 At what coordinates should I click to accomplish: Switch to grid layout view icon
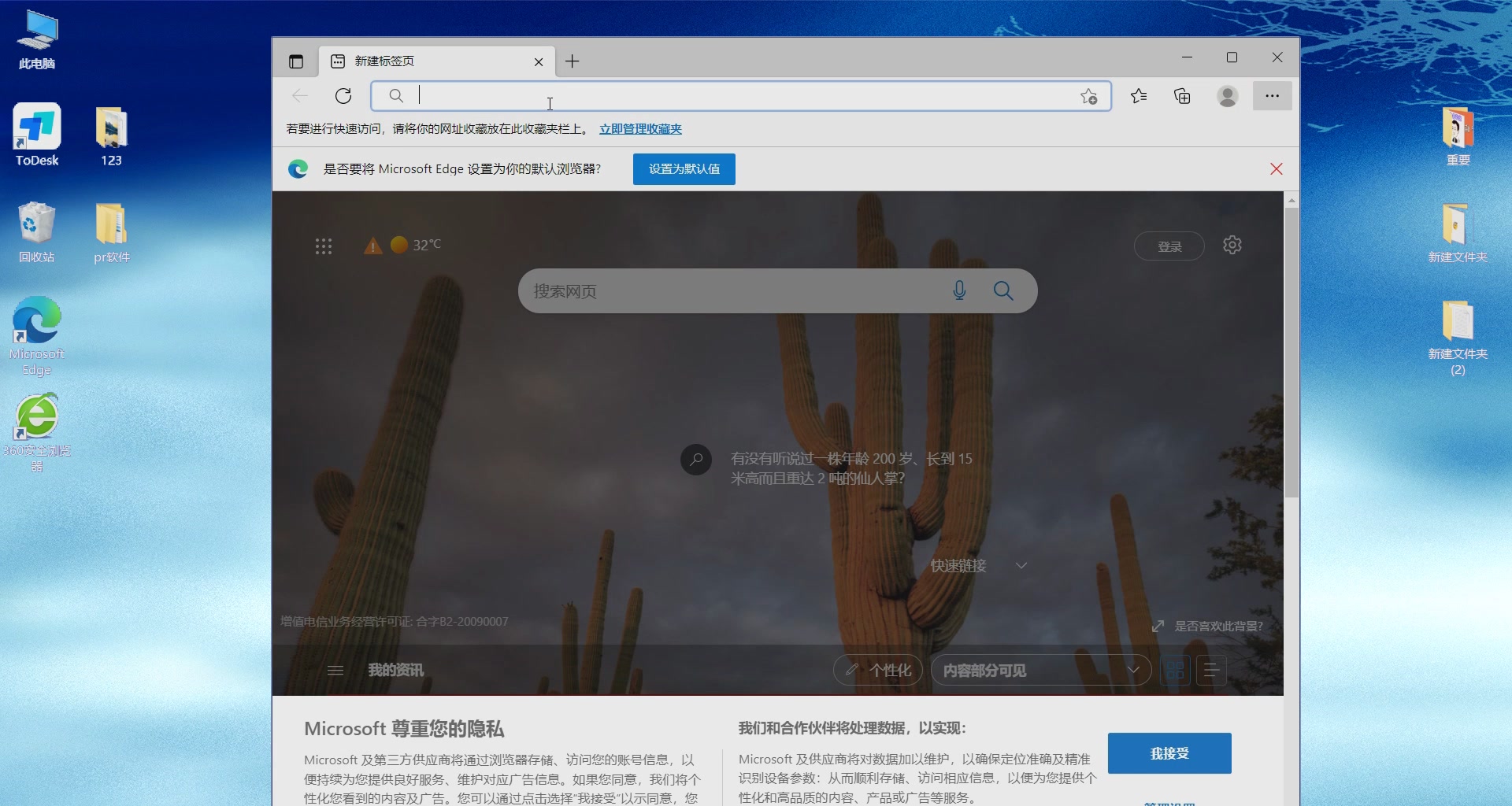click(x=1175, y=671)
